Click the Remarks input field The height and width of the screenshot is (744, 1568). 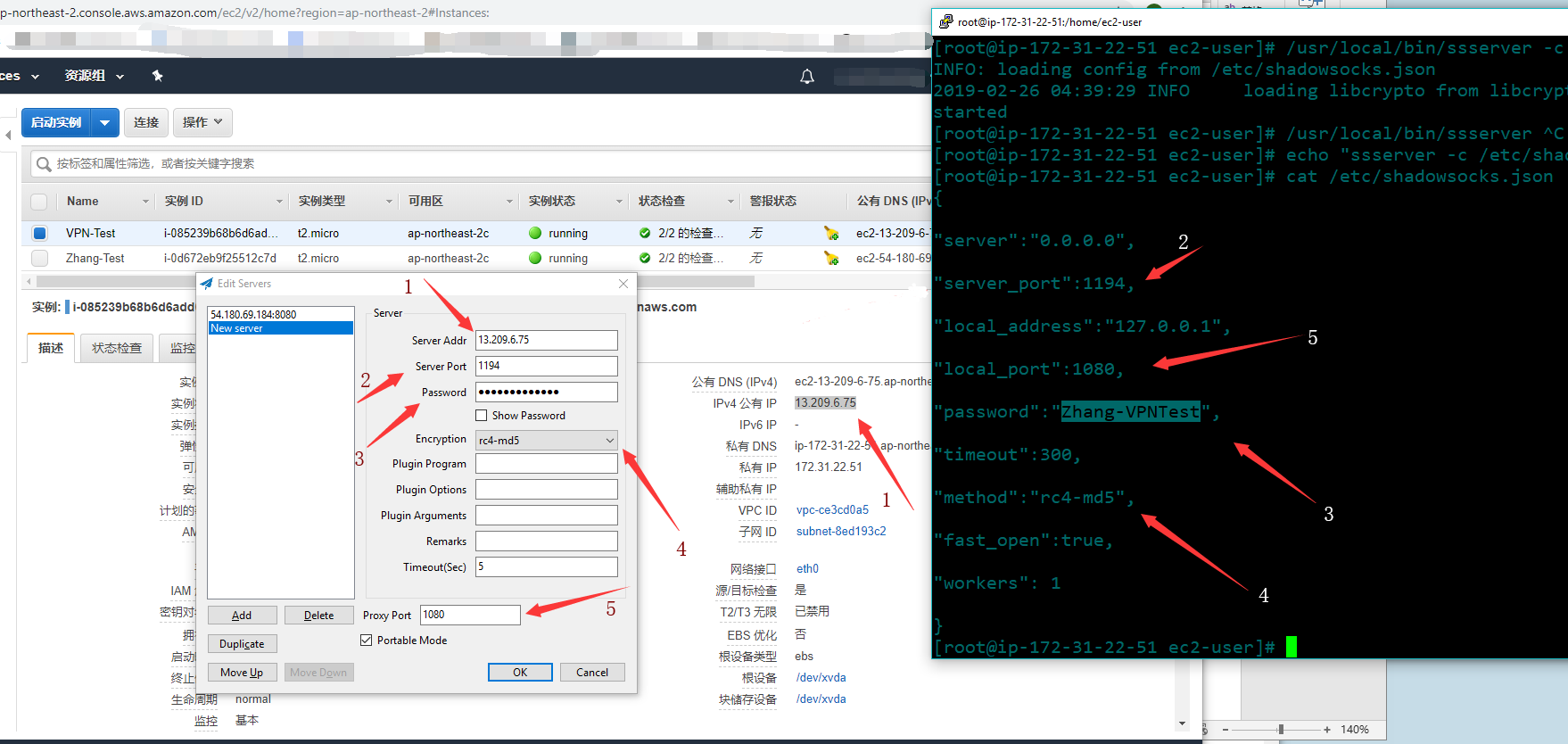pyautogui.click(x=546, y=541)
